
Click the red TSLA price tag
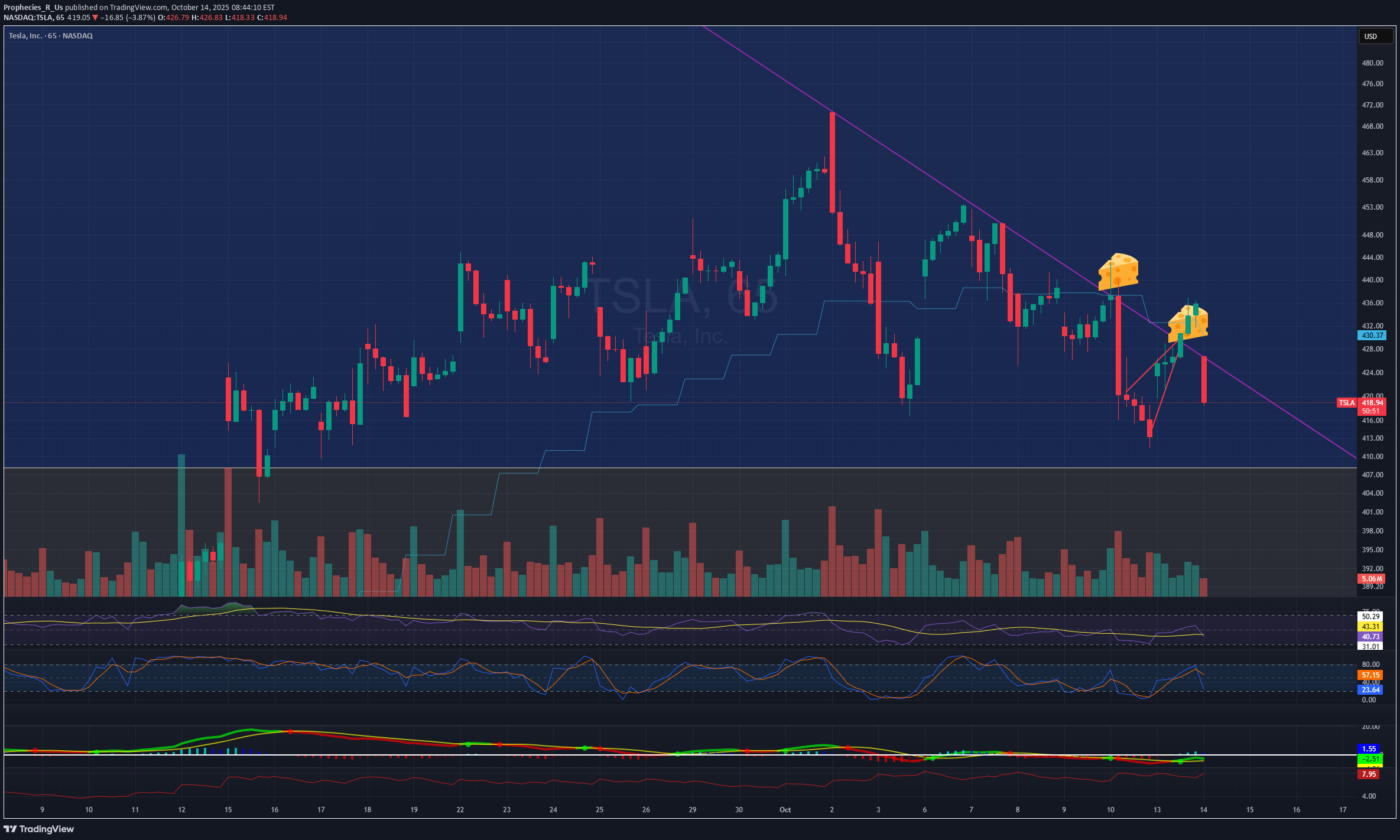pos(1346,403)
